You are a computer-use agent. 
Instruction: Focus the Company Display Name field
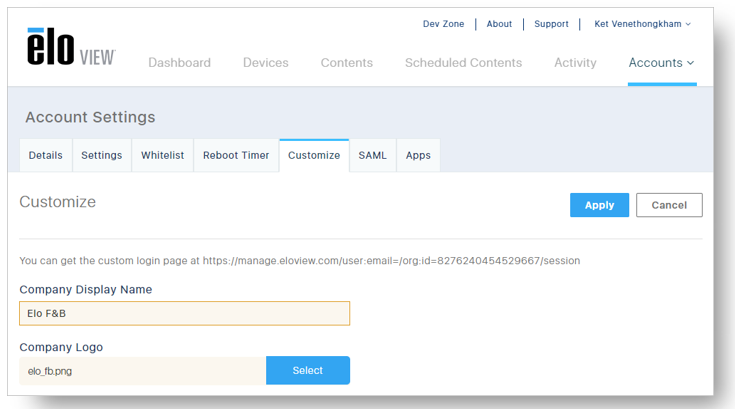184,313
